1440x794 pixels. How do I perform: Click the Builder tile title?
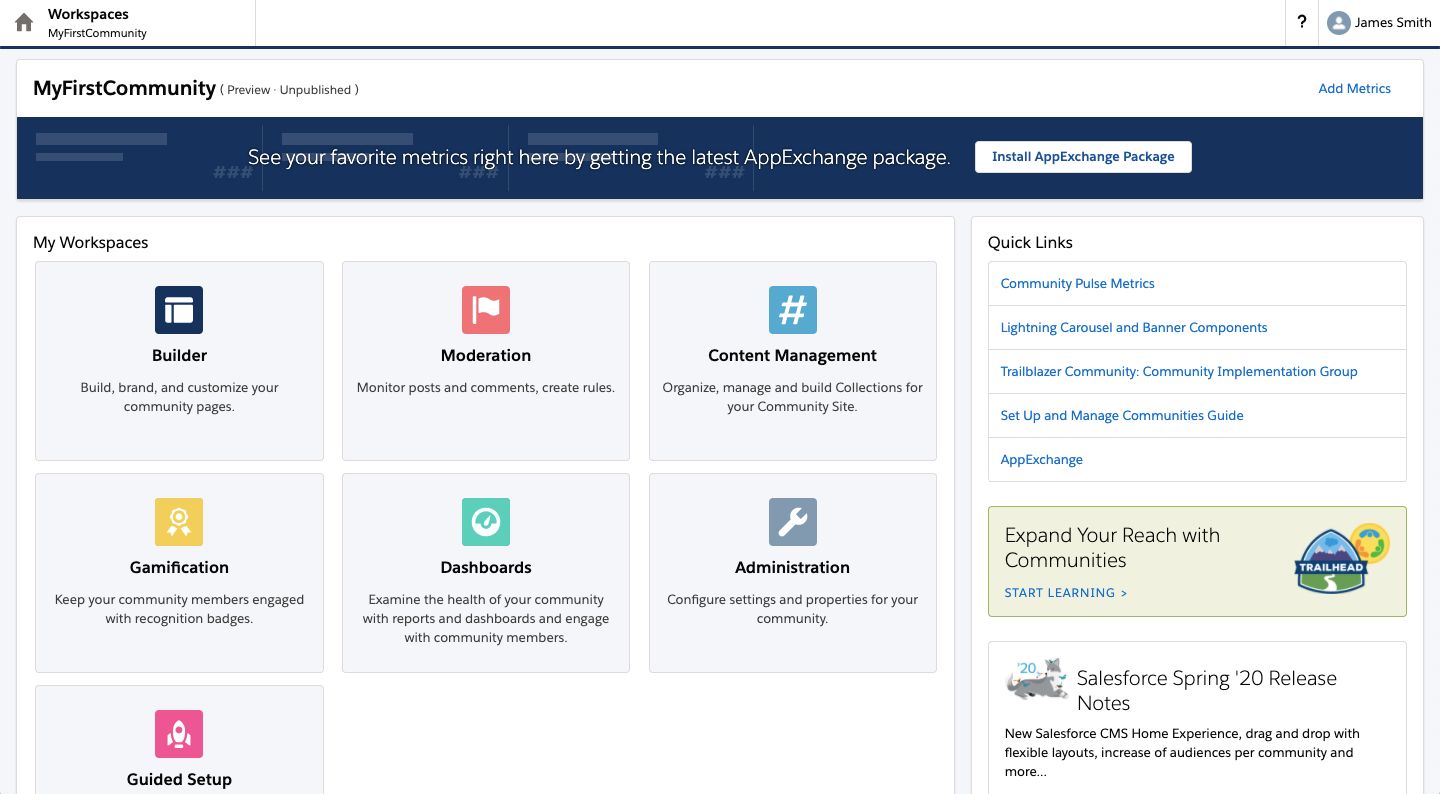(x=179, y=355)
